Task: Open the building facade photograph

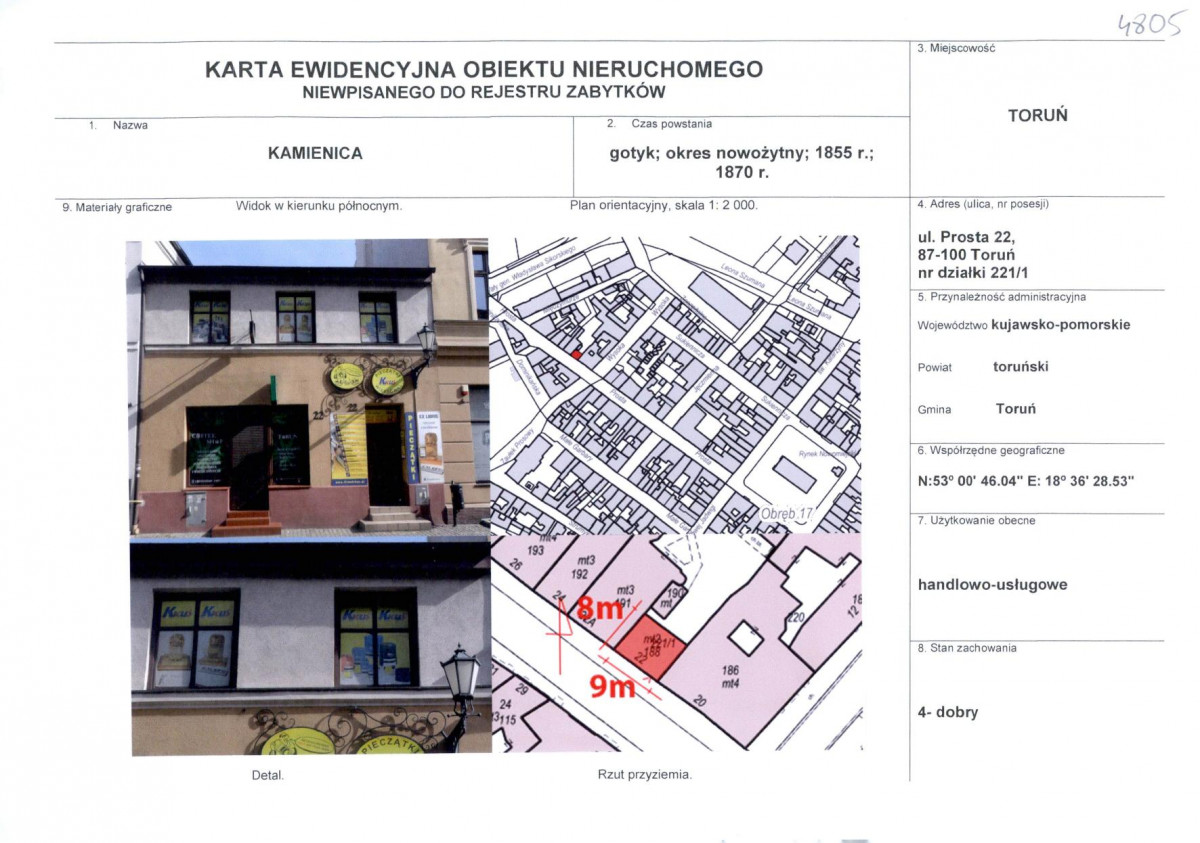Action: (308, 387)
